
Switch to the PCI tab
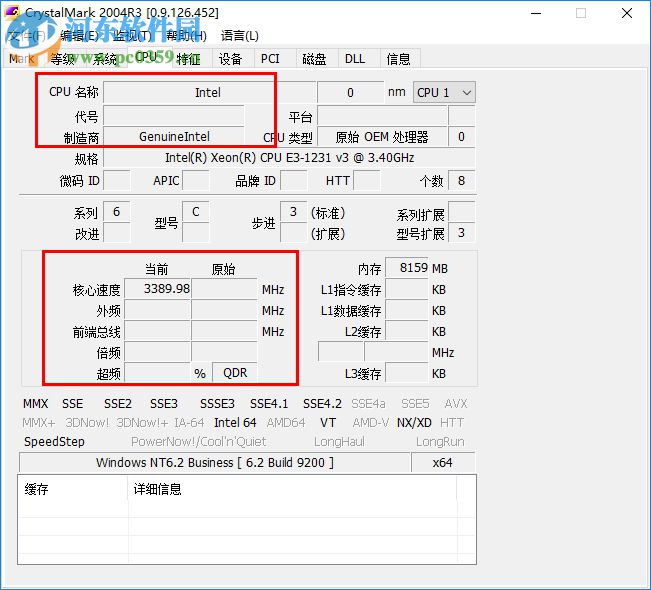270,59
